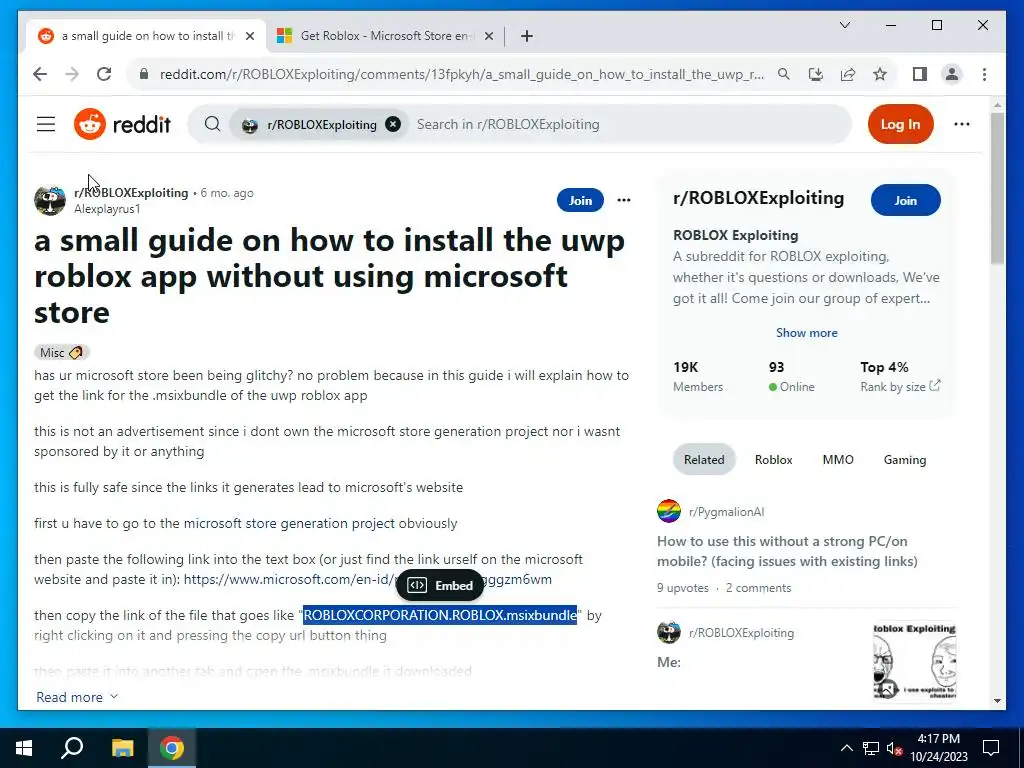Go to Reddit home via logo
This screenshot has height=768, width=1024.
(x=122, y=124)
